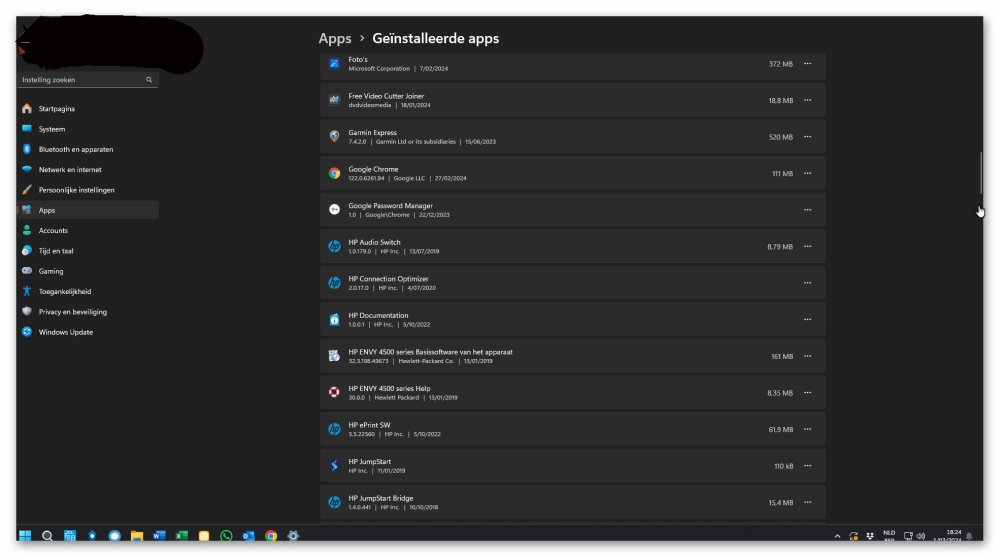This screenshot has width=1000, height=557.
Task: Click the Apps breadcrumb link
Action: pos(334,38)
